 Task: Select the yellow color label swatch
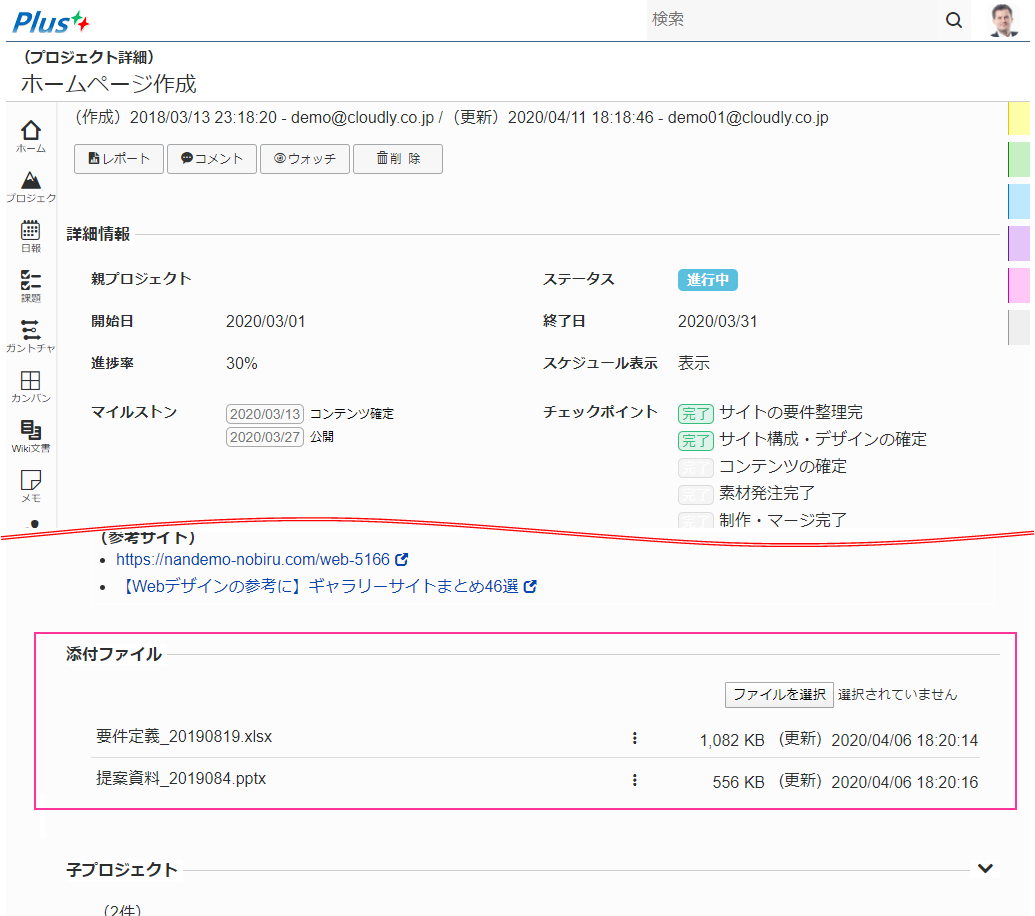tap(1018, 118)
